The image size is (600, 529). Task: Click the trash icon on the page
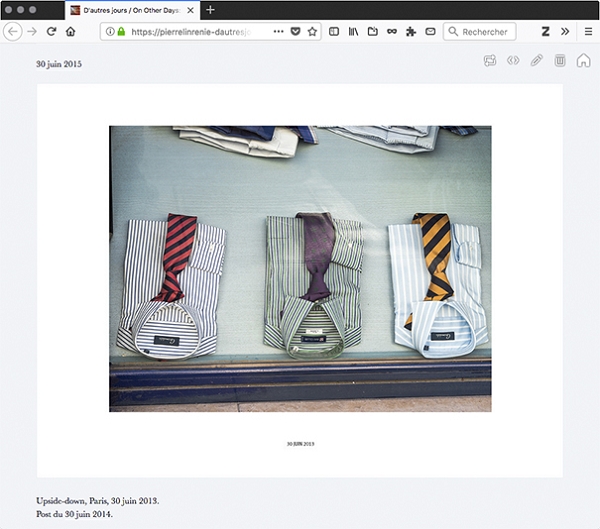560,61
